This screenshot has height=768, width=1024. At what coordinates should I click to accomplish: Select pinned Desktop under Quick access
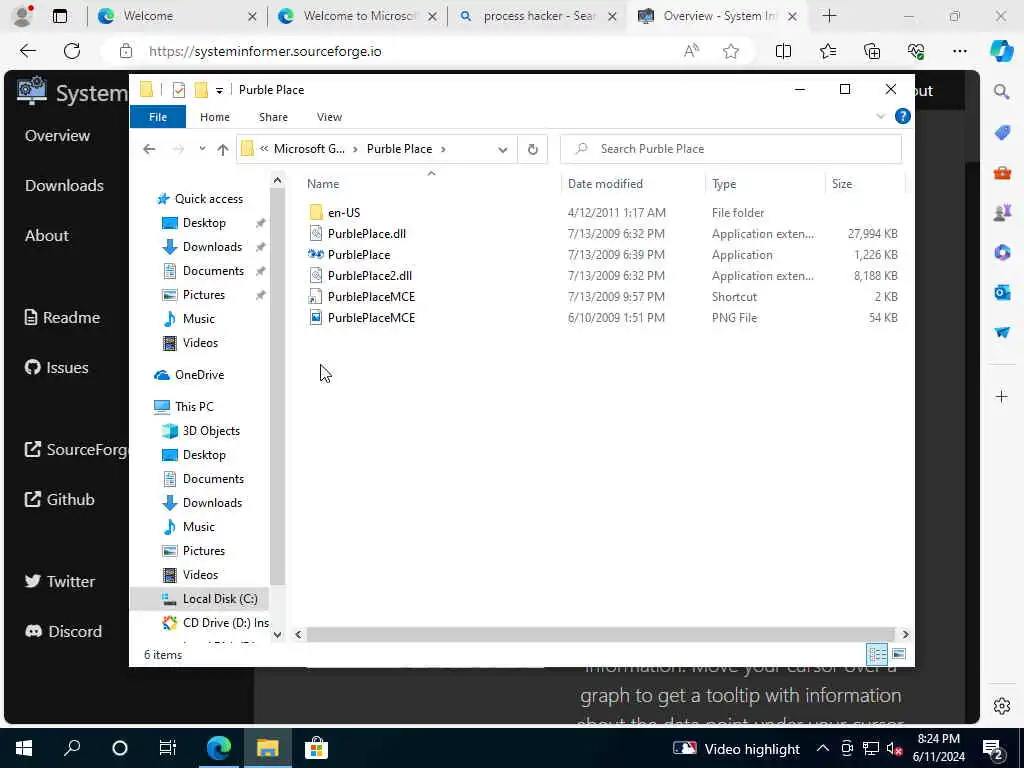204,223
